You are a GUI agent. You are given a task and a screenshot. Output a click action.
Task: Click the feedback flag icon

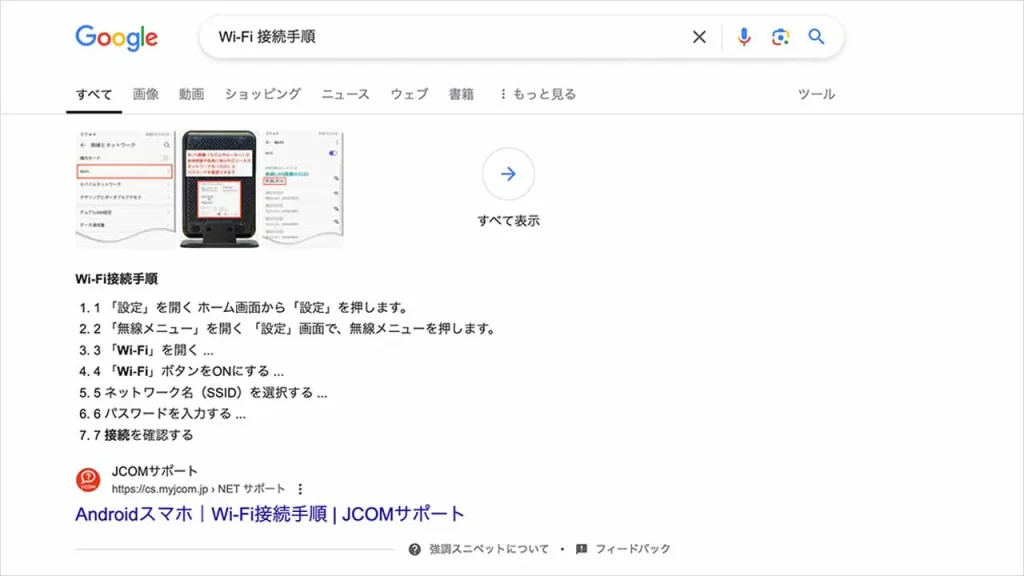(581, 549)
